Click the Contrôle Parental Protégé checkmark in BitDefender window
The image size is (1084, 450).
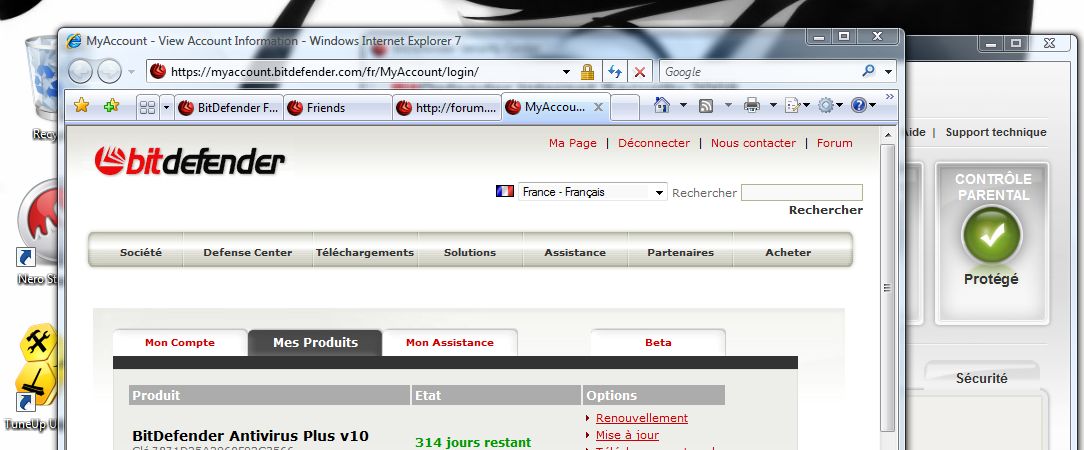pyautogui.click(x=991, y=234)
